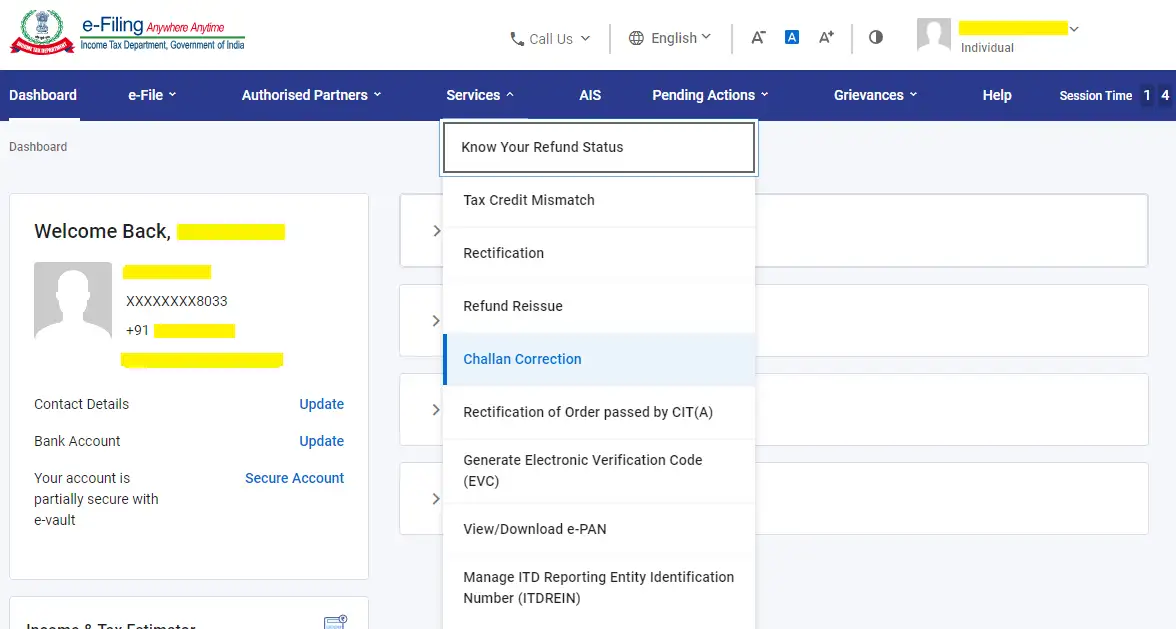Click the user profile avatar in header
The height and width of the screenshot is (629, 1176).
(x=933, y=36)
